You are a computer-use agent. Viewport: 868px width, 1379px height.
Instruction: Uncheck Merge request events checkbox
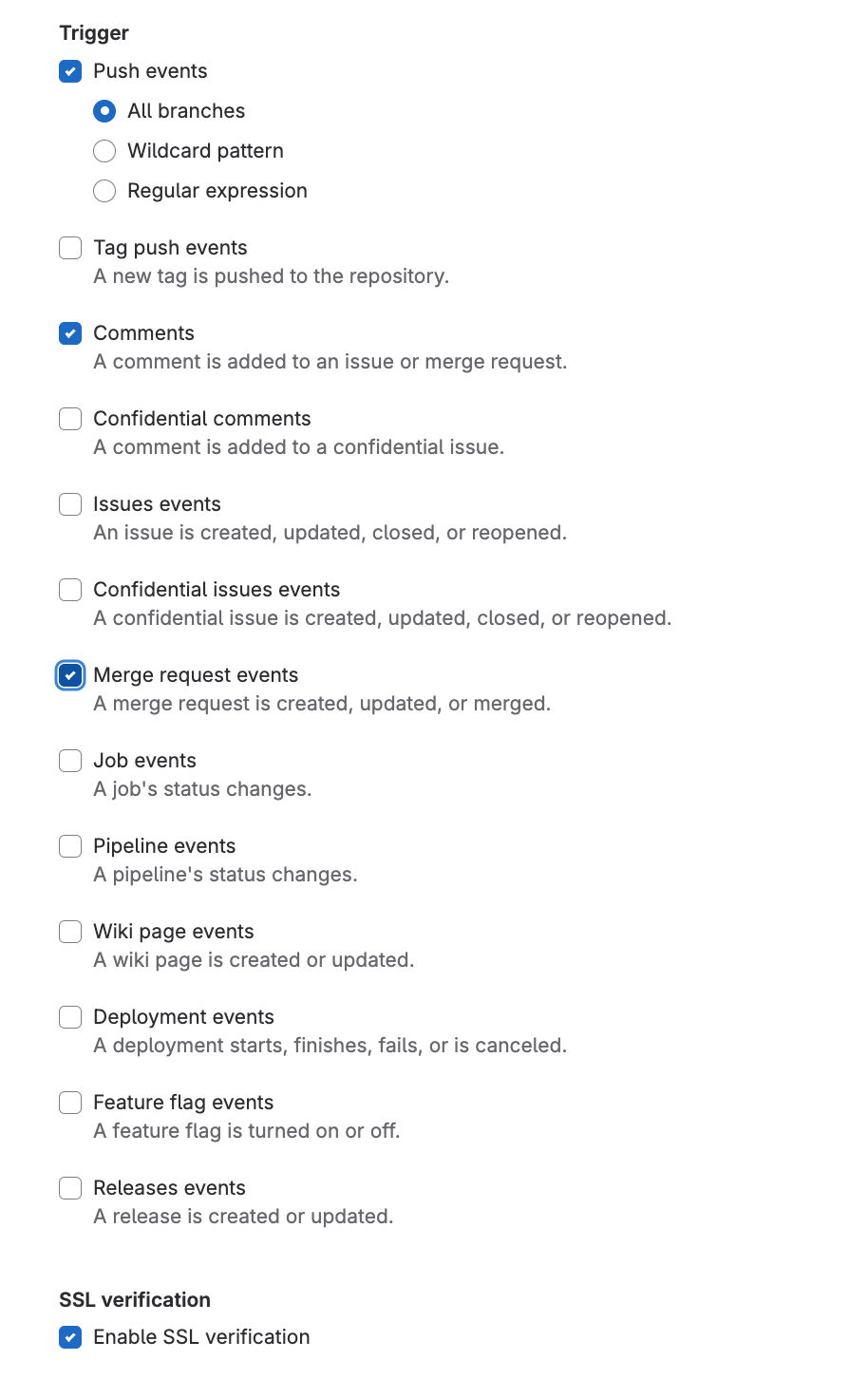[x=70, y=675]
